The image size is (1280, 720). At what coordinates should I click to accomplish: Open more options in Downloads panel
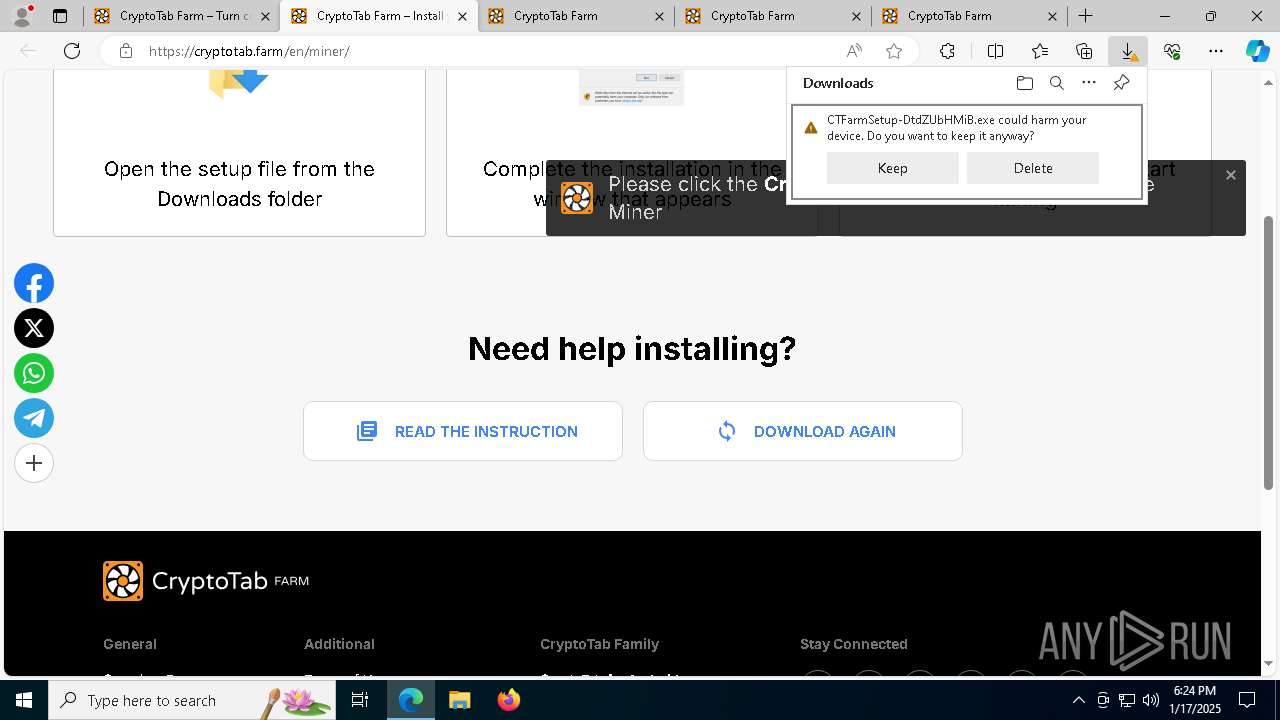pyautogui.click(x=1089, y=83)
